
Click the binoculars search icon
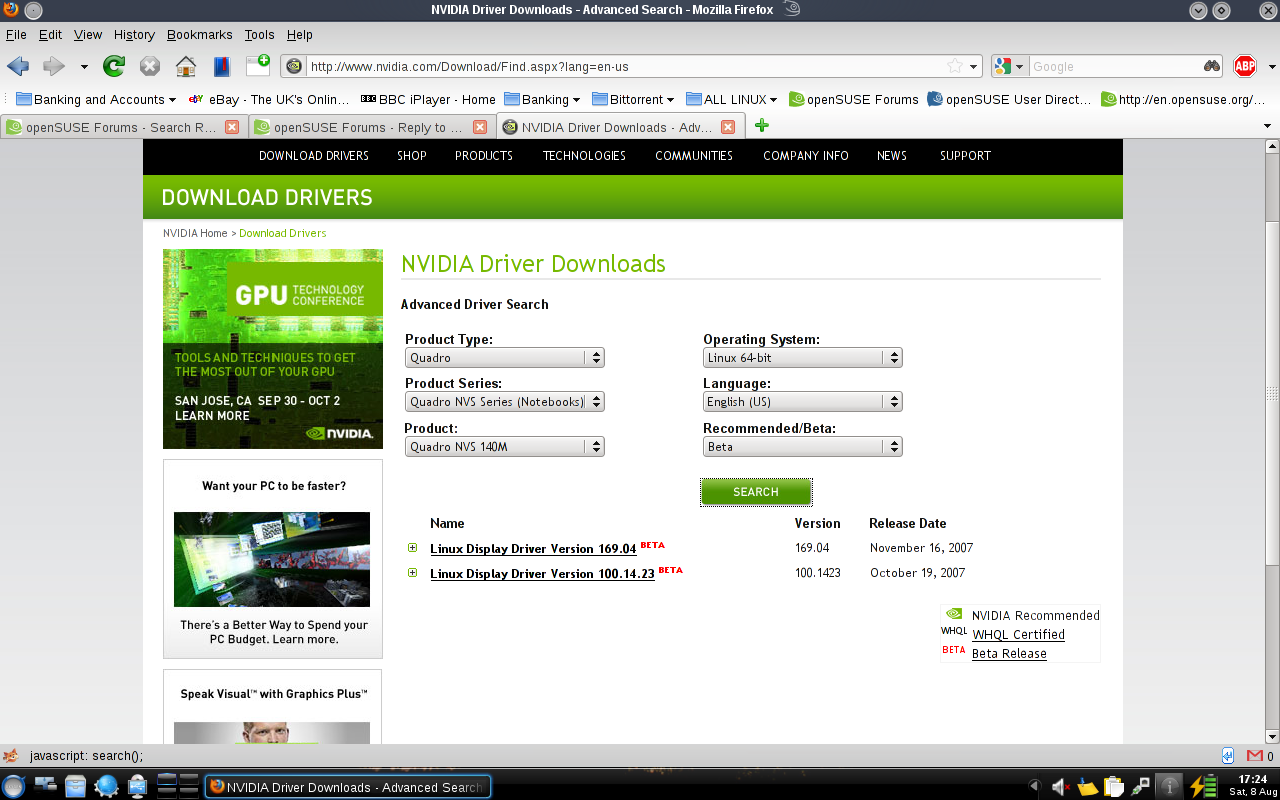pos(1211,66)
